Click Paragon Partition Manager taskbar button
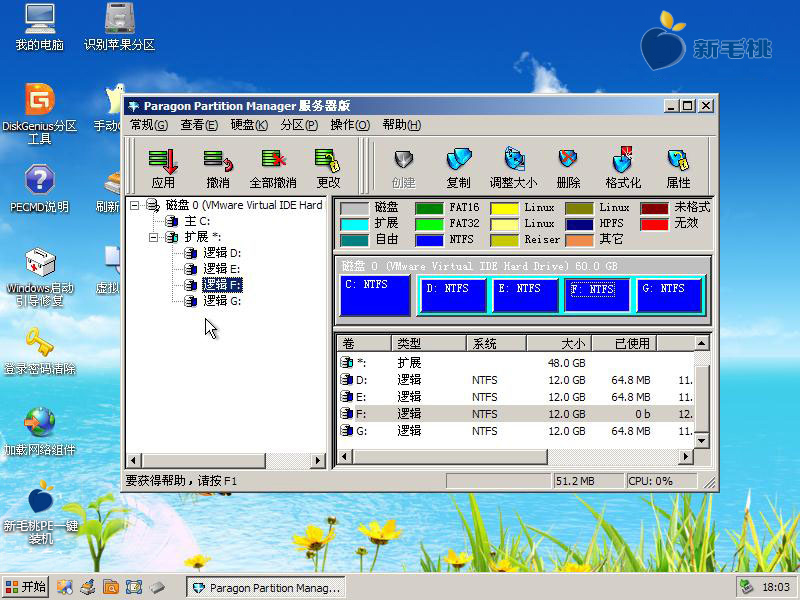The height and width of the screenshot is (600, 800). [x=266, y=588]
